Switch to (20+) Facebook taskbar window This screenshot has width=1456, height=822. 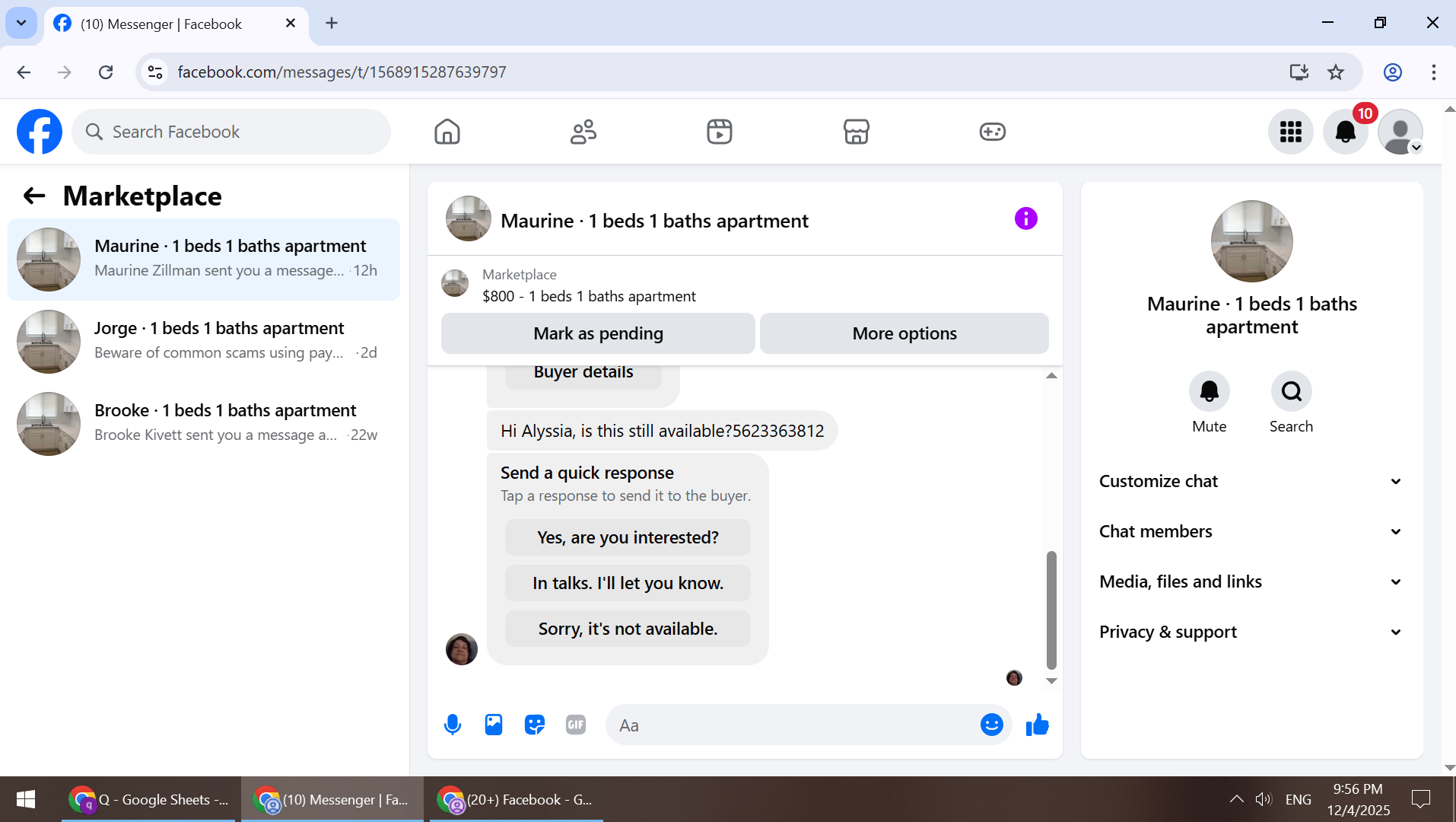point(517,799)
